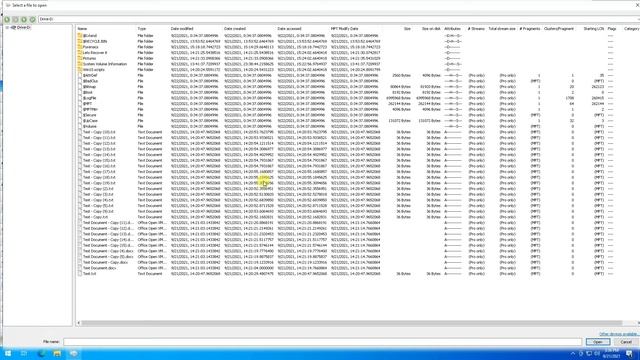Click the $AttrDef file icon
The image size is (640, 360).
click(80, 76)
